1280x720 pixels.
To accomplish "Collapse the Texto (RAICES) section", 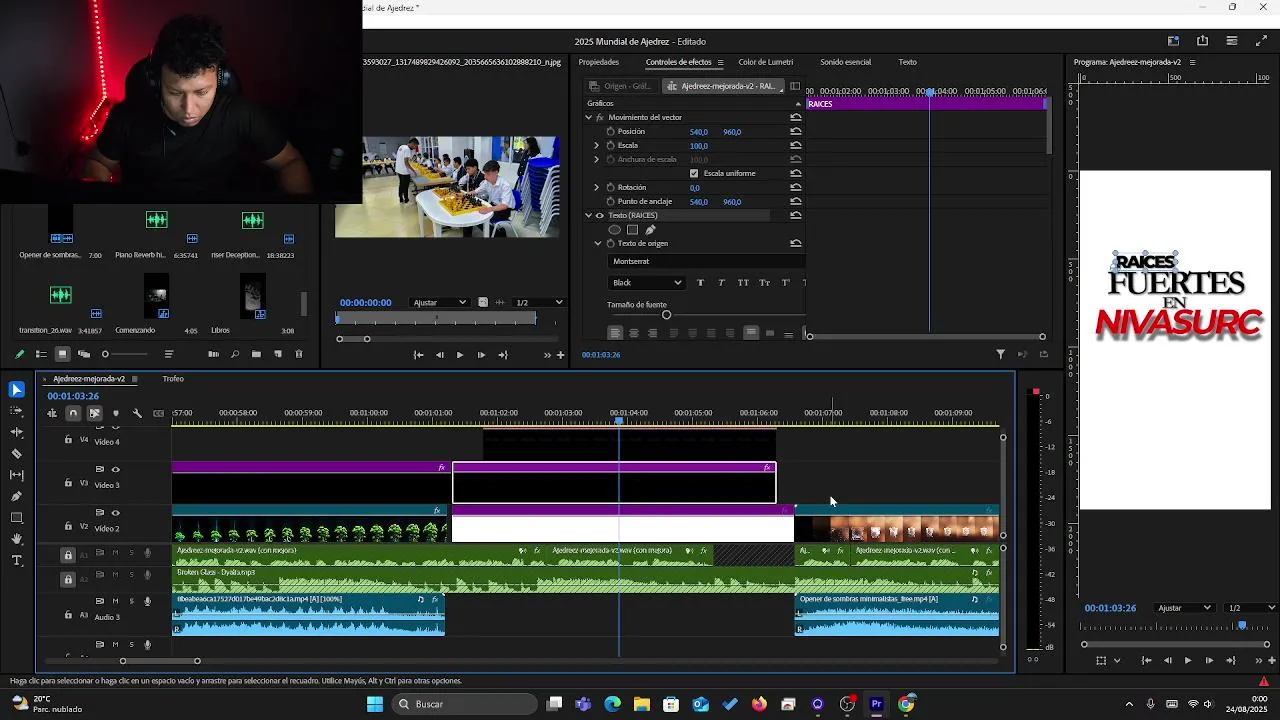I will tap(588, 216).
